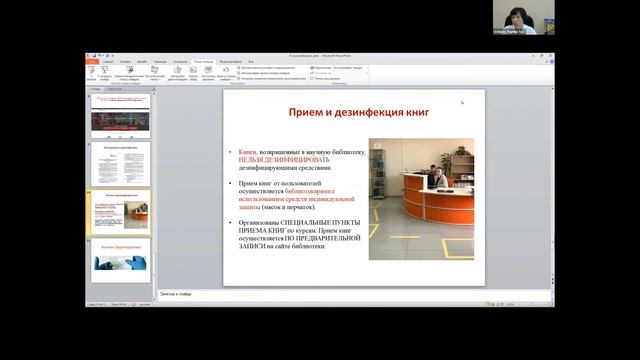640x360 pixels.
Task: Minimize the ribbon with caret icon
Action: (x=547, y=62)
